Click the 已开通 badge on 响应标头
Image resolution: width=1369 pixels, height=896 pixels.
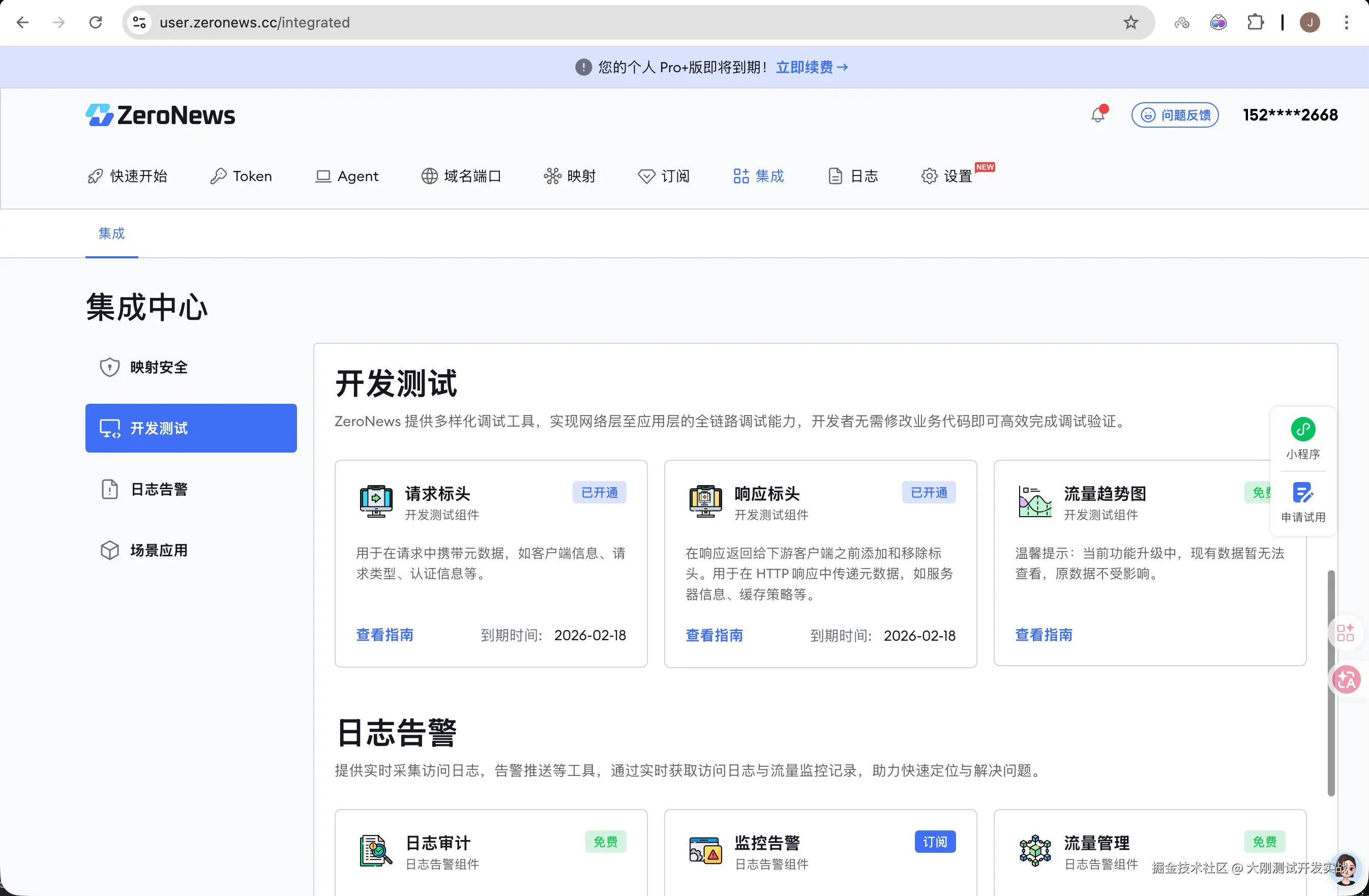(x=929, y=492)
